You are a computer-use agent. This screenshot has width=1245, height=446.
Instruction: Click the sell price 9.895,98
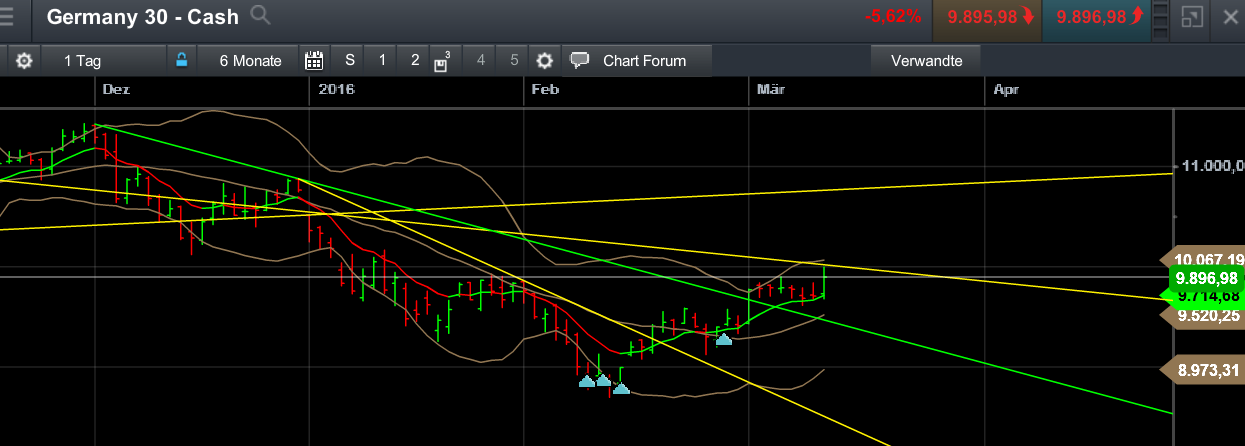(988, 17)
